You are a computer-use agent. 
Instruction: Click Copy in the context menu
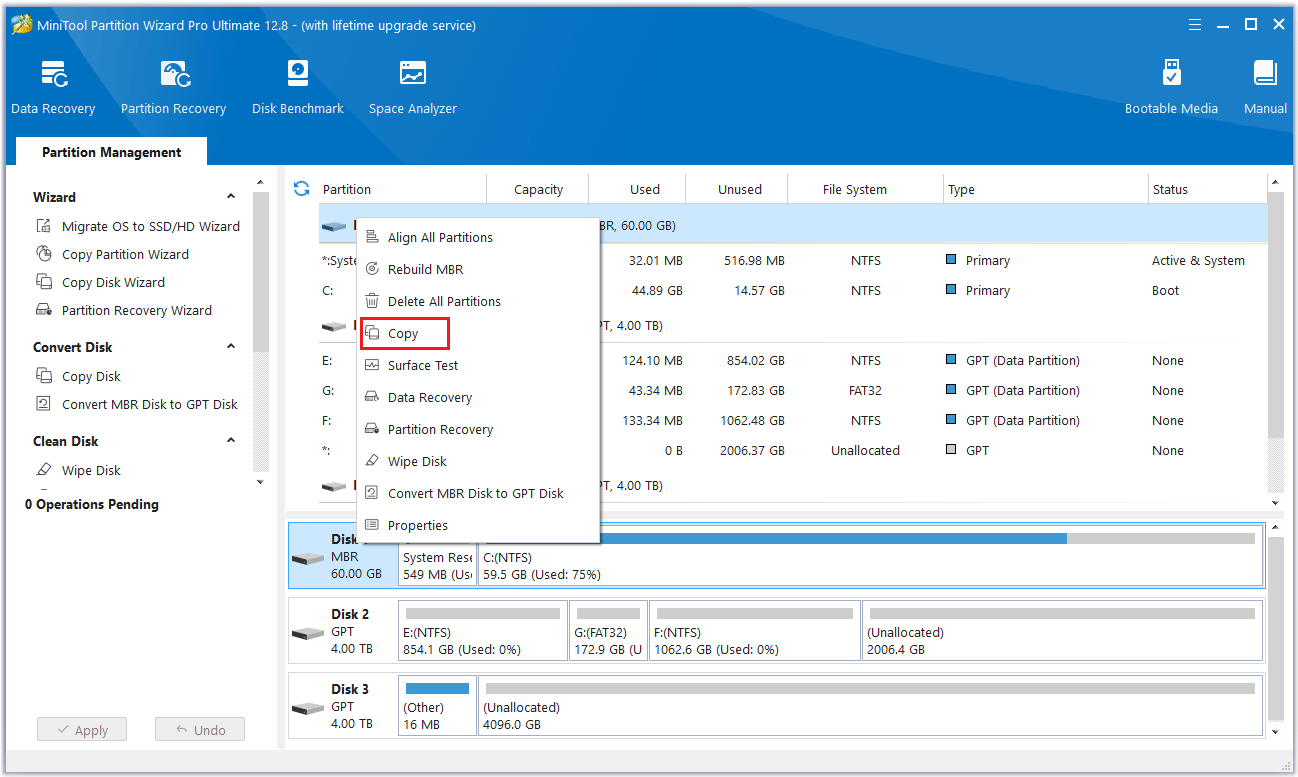coord(478,333)
